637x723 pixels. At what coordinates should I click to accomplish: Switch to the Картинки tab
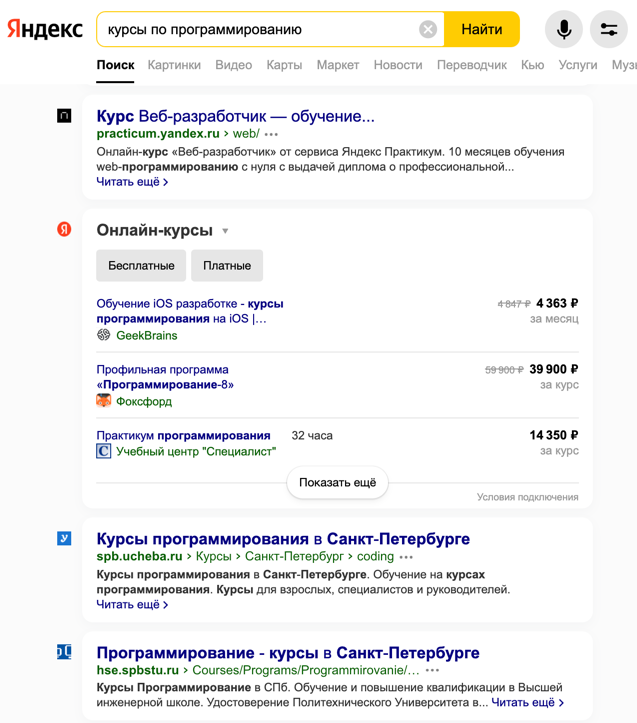(x=174, y=65)
